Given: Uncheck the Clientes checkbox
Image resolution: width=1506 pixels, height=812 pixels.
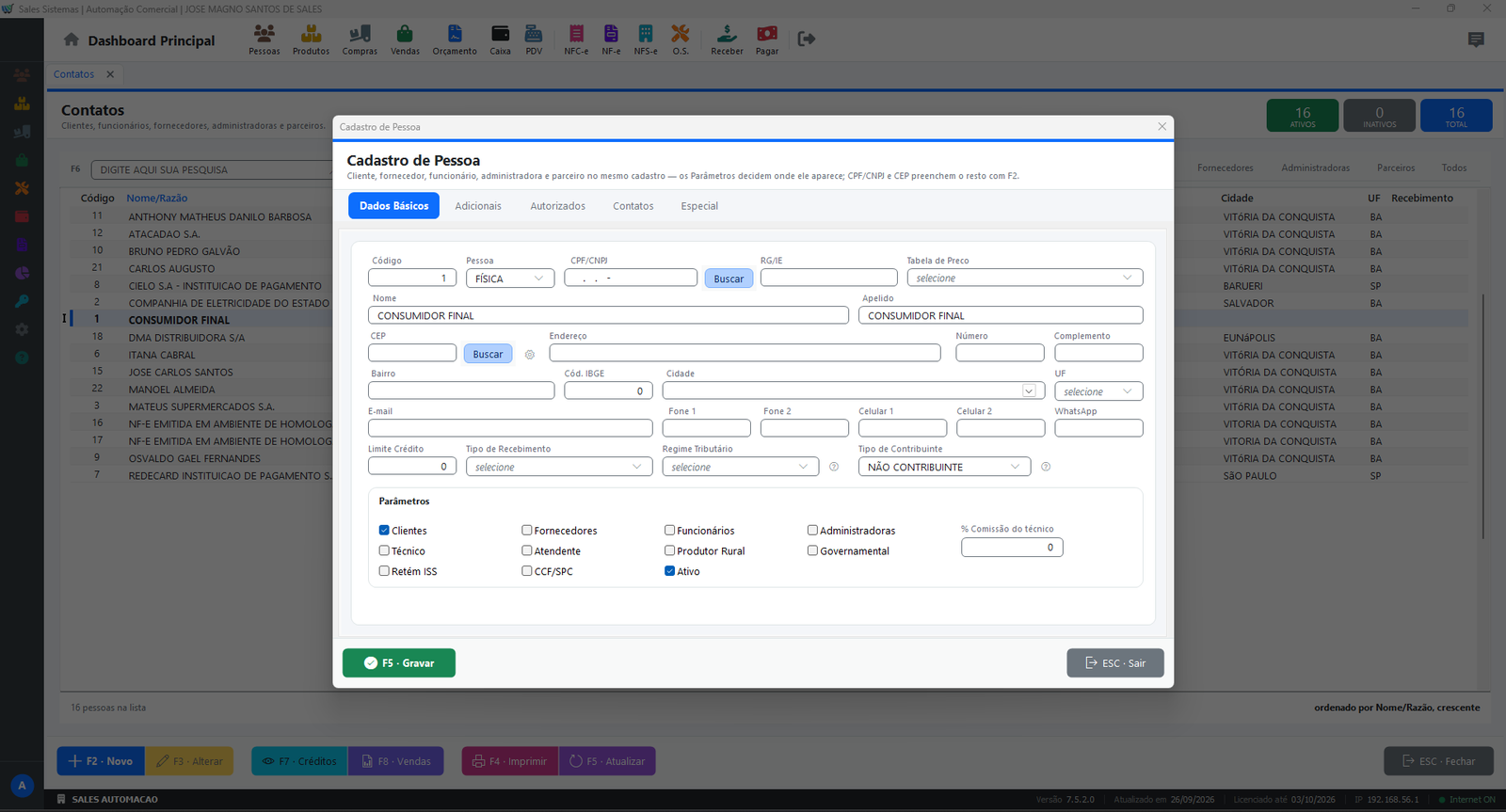Looking at the screenshot, I should [384, 530].
